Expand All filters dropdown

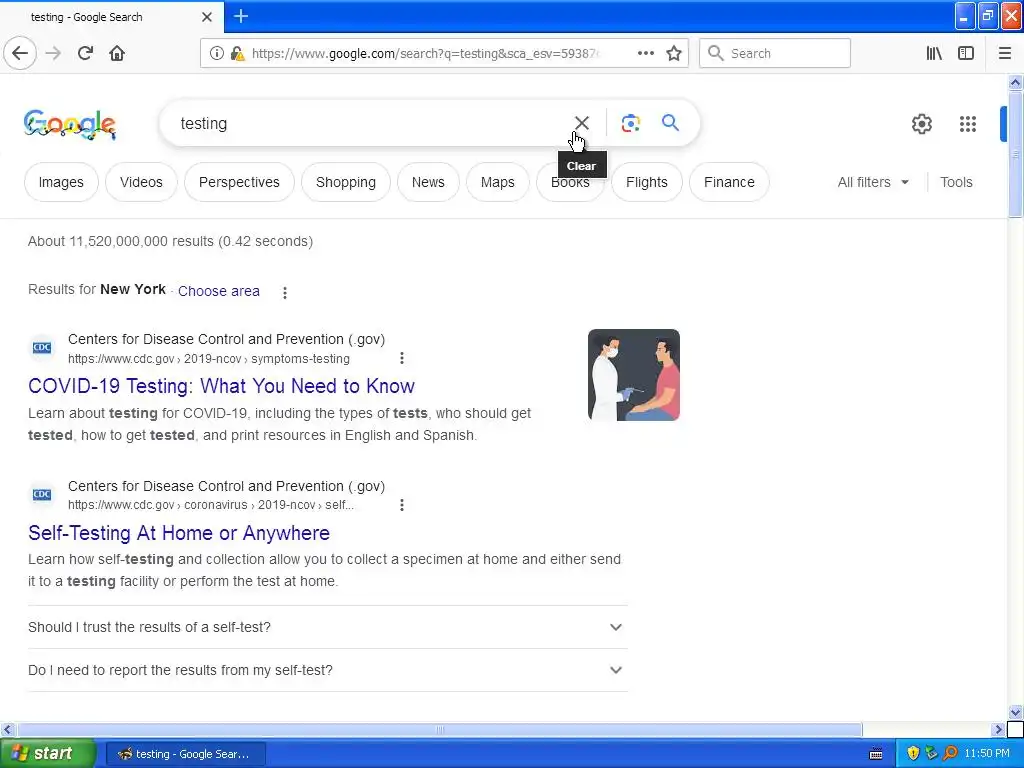pos(873,182)
